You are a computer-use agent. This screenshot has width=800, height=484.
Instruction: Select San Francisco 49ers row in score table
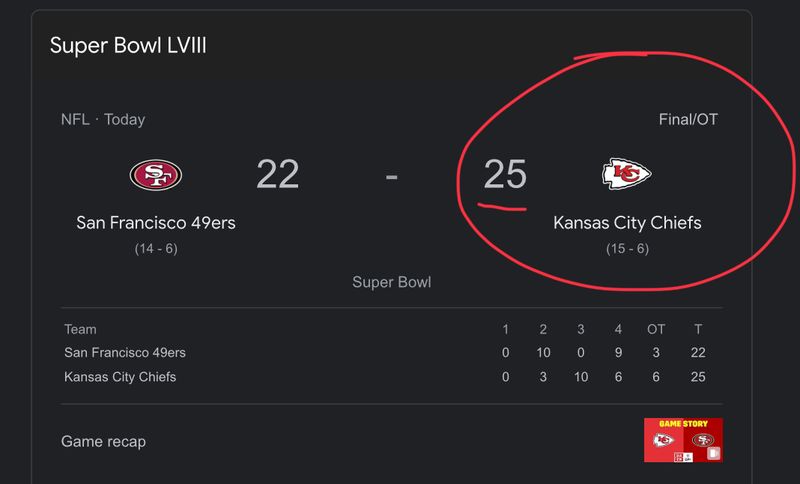[125, 353]
